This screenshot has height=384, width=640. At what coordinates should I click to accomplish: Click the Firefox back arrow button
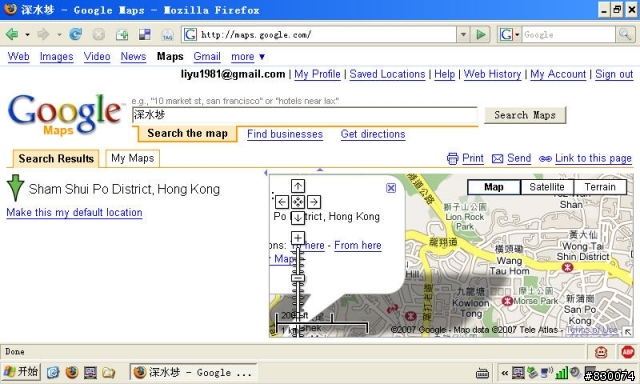click(12, 35)
